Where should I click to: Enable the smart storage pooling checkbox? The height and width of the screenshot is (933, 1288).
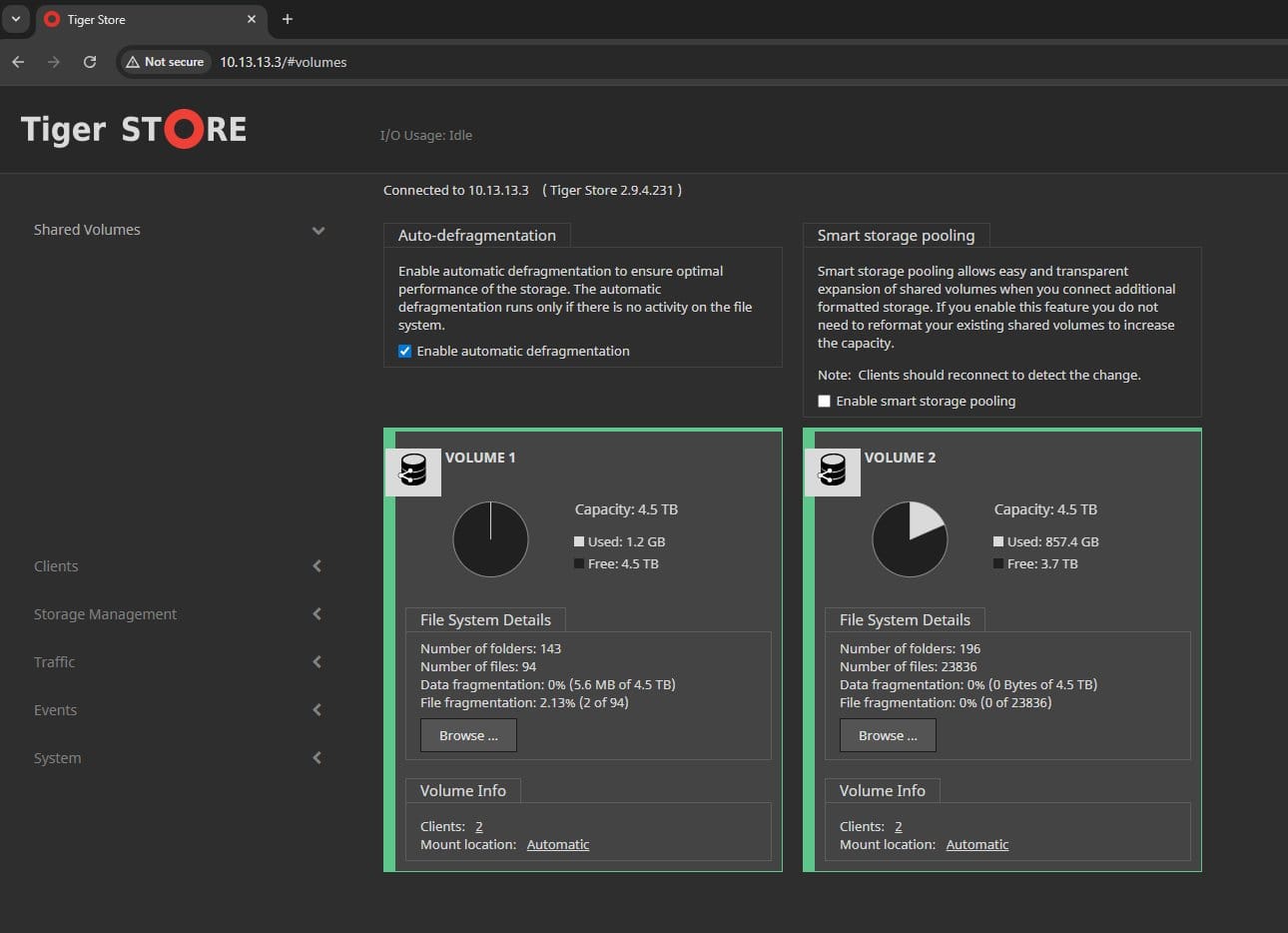point(824,402)
